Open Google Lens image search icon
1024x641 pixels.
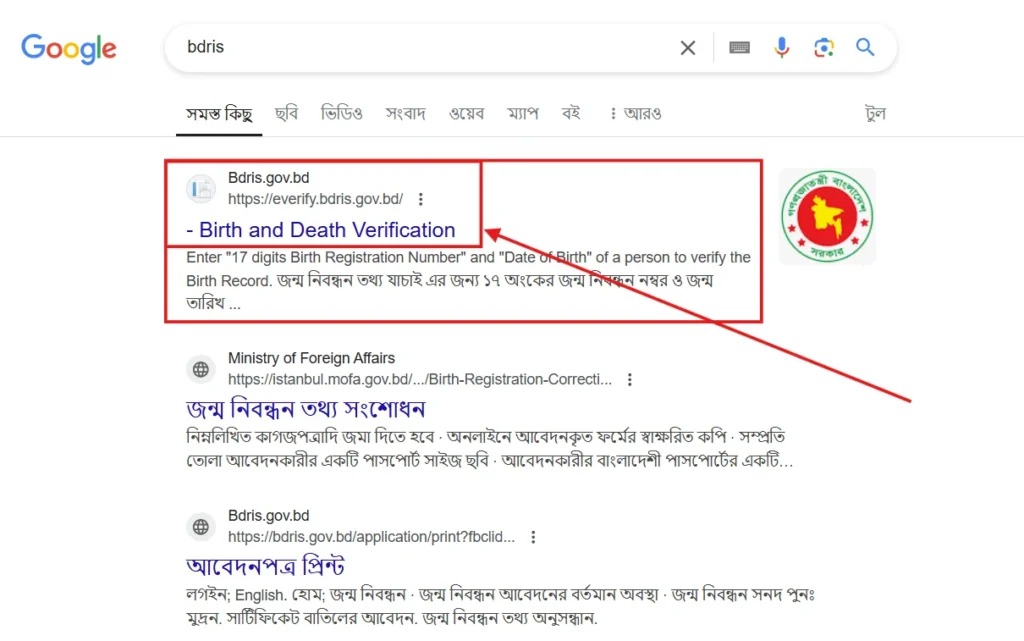click(x=823, y=47)
